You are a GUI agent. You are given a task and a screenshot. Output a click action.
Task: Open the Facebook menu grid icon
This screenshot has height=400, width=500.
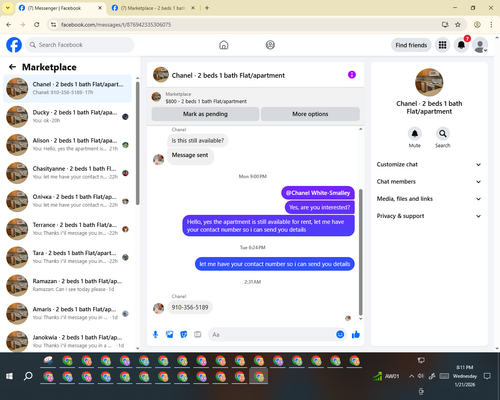(x=442, y=45)
